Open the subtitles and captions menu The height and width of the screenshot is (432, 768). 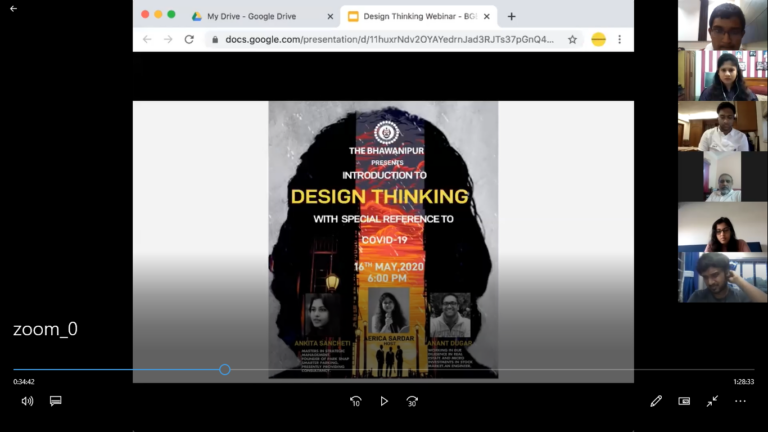pyautogui.click(x=56, y=401)
